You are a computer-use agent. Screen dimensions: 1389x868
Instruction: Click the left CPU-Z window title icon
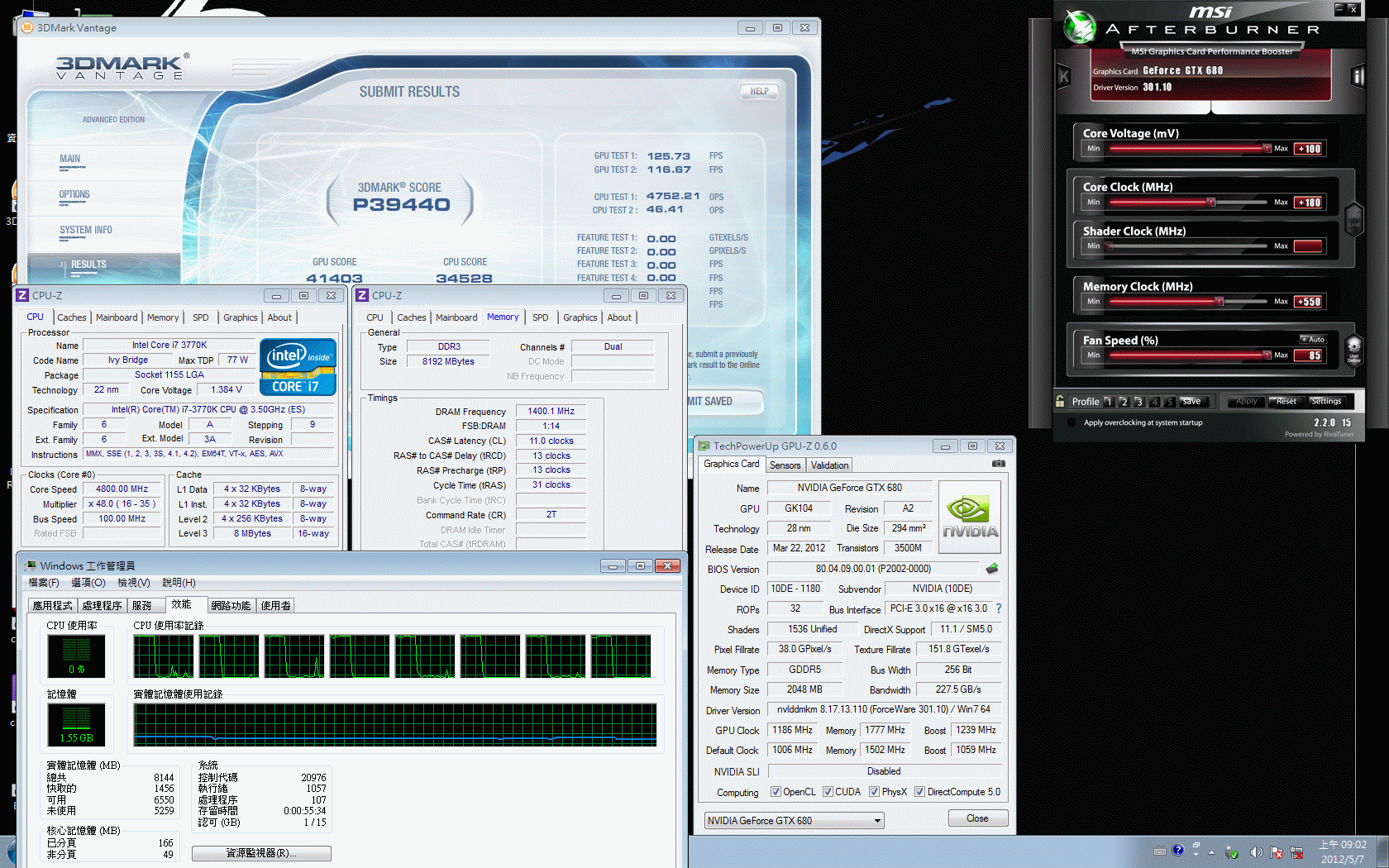(x=22, y=295)
